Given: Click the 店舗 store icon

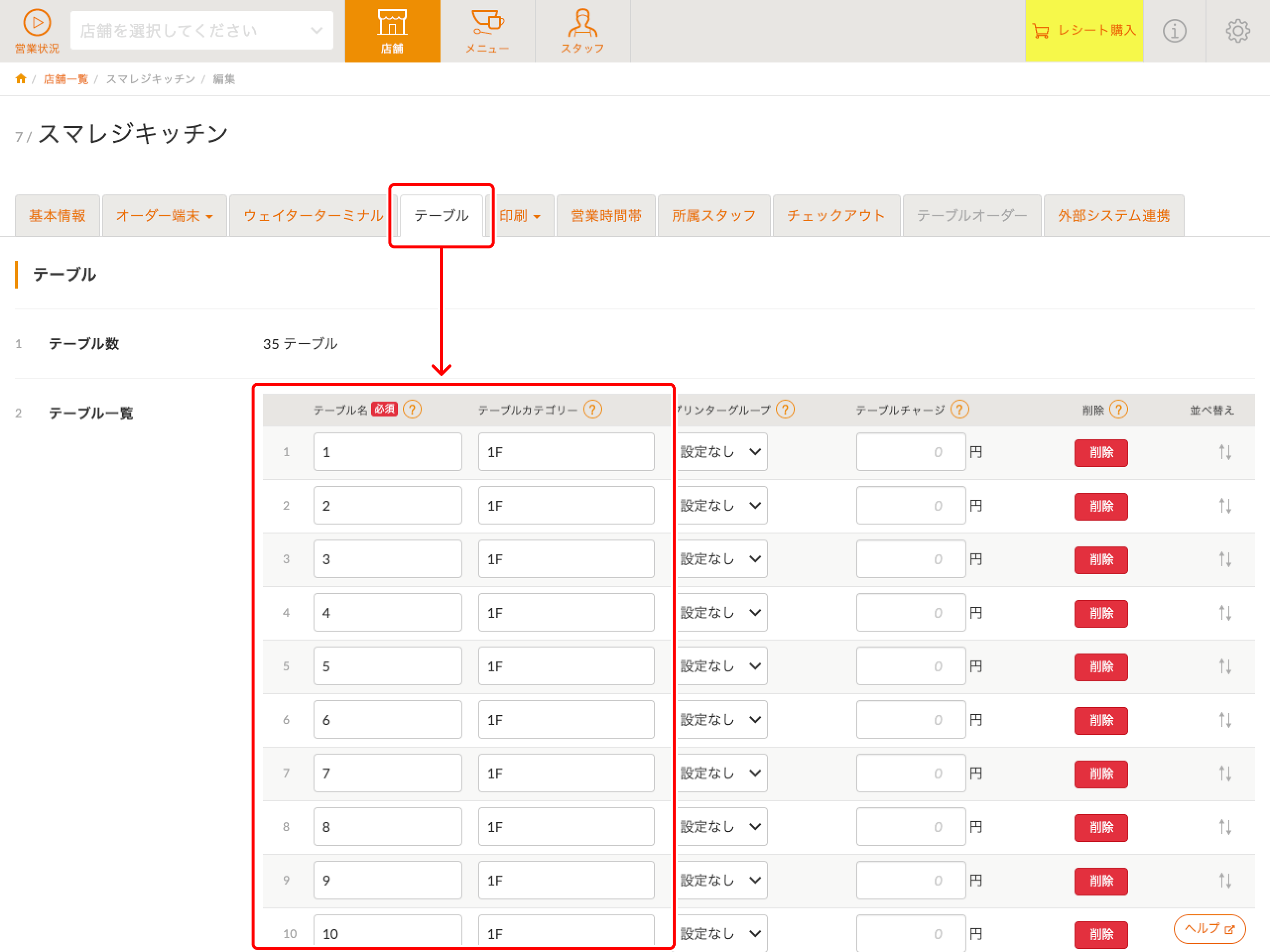Looking at the screenshot, I should tap(392, 31).
